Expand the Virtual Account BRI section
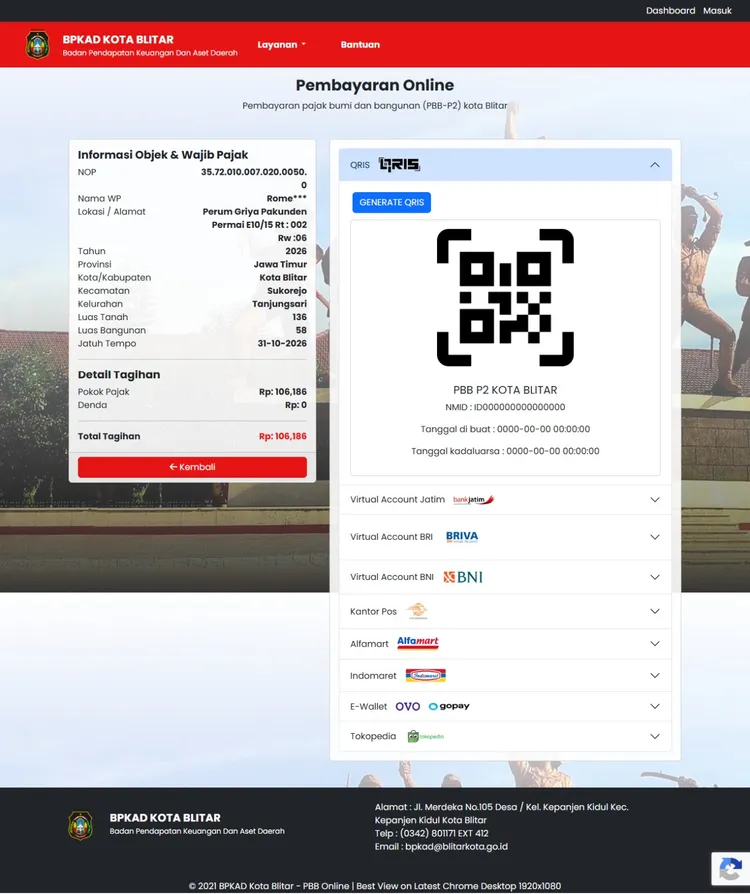The image size is (750, 894). [x=505, y=537]
